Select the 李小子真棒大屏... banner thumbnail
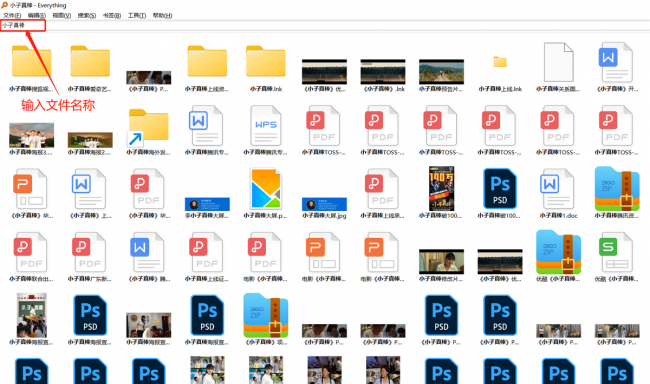The height and width of the screenshot is (384, 650). [207, 204]
